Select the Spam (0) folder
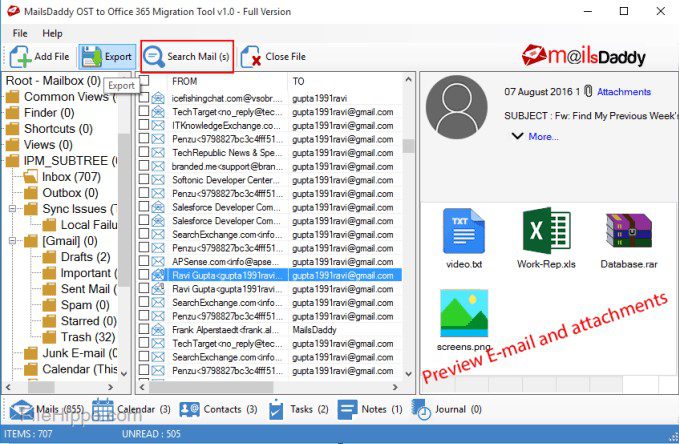Screen dimensions: 679x444 (x=85, y=305)
